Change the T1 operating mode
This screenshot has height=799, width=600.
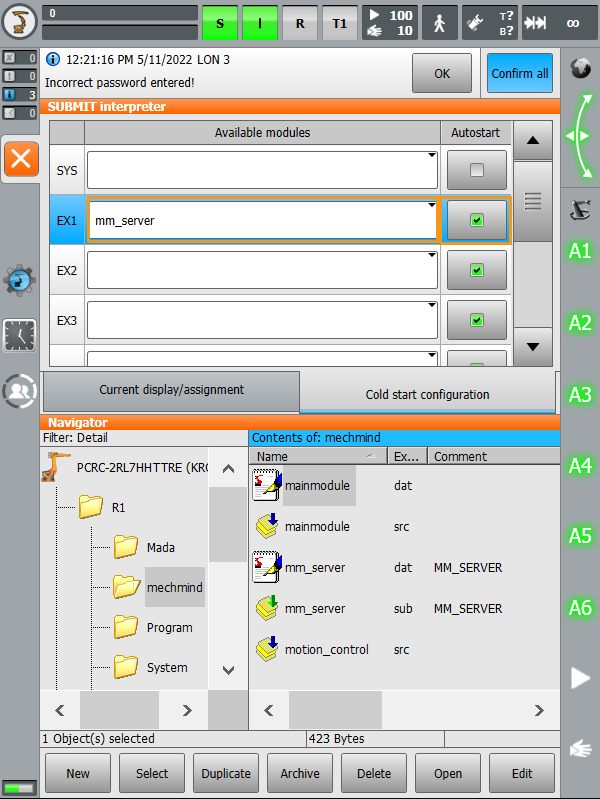click(x=340, y=23)
